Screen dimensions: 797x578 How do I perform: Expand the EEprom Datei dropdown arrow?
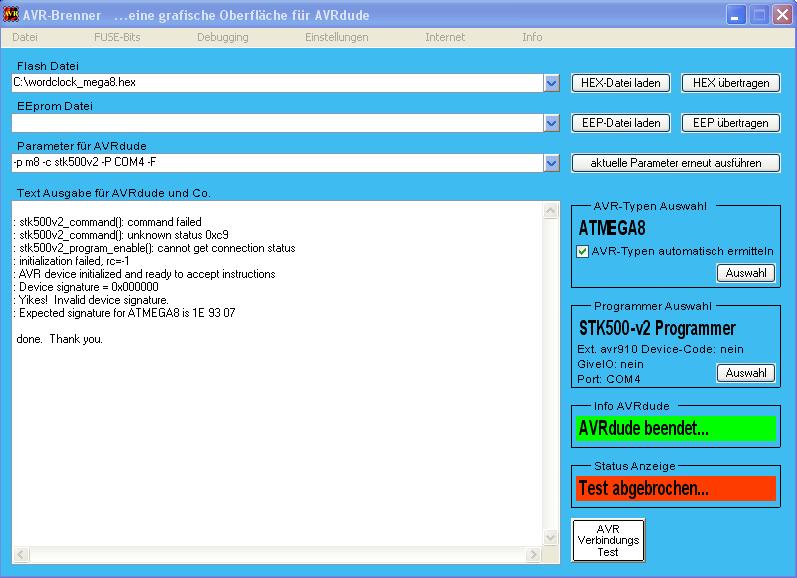tap(551, 123)
